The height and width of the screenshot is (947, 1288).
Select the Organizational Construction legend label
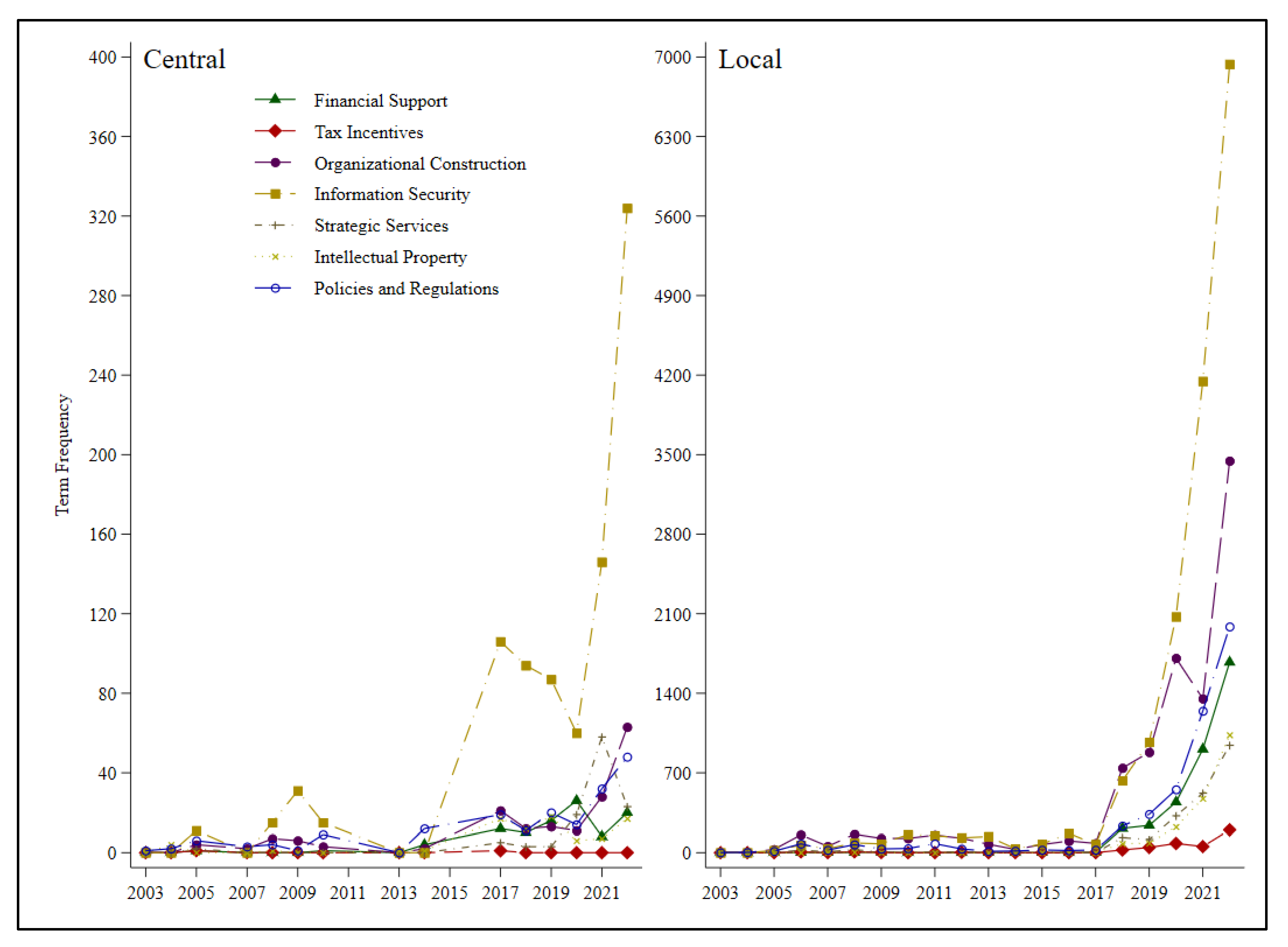tap(420, 164)
